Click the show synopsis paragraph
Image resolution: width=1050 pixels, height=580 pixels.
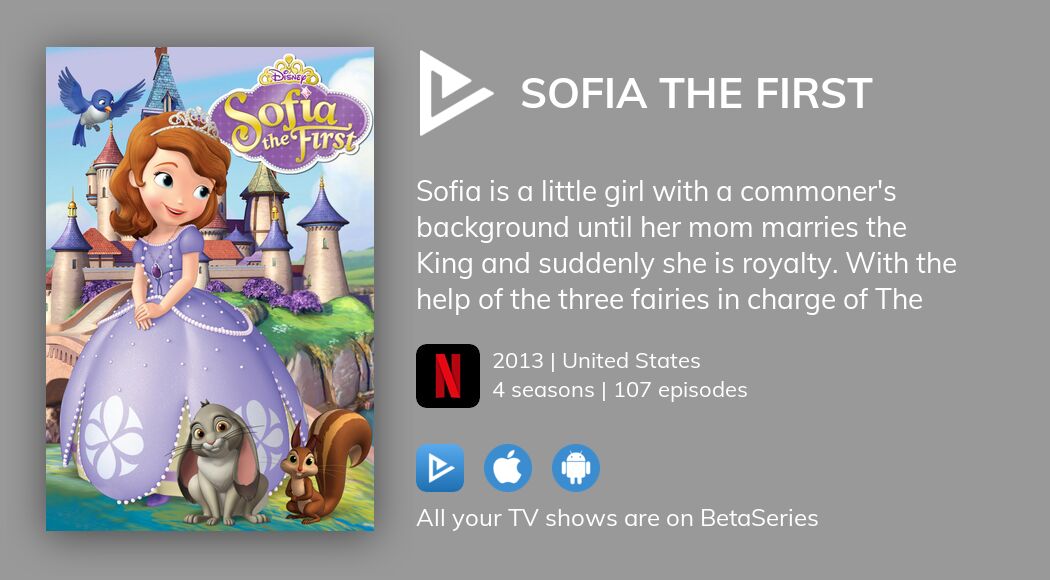click(686, 245)
